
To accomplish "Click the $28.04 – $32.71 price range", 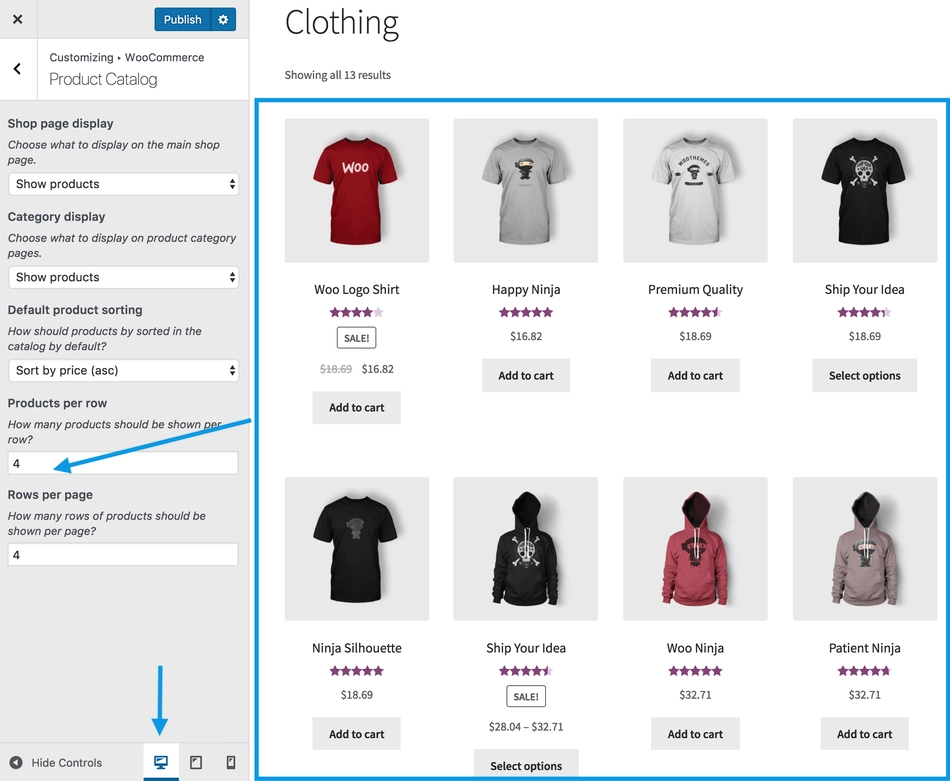I will (526, 726).
